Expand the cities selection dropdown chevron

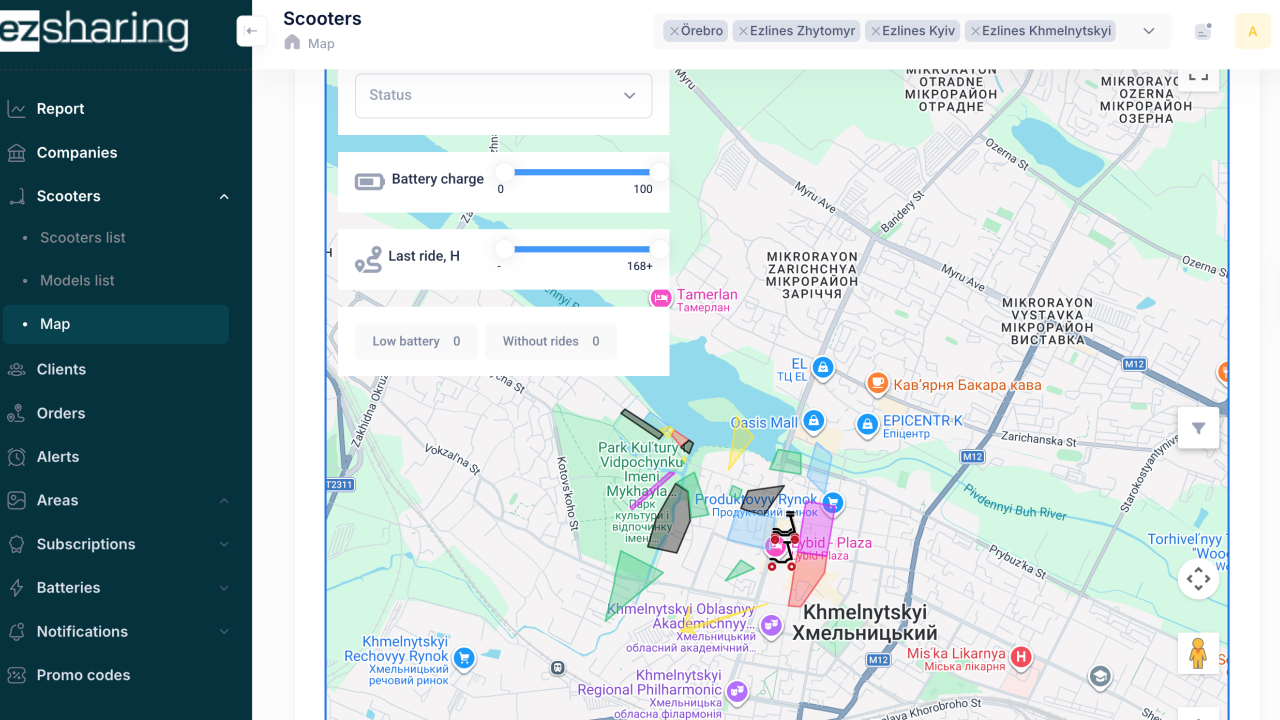1147,31
